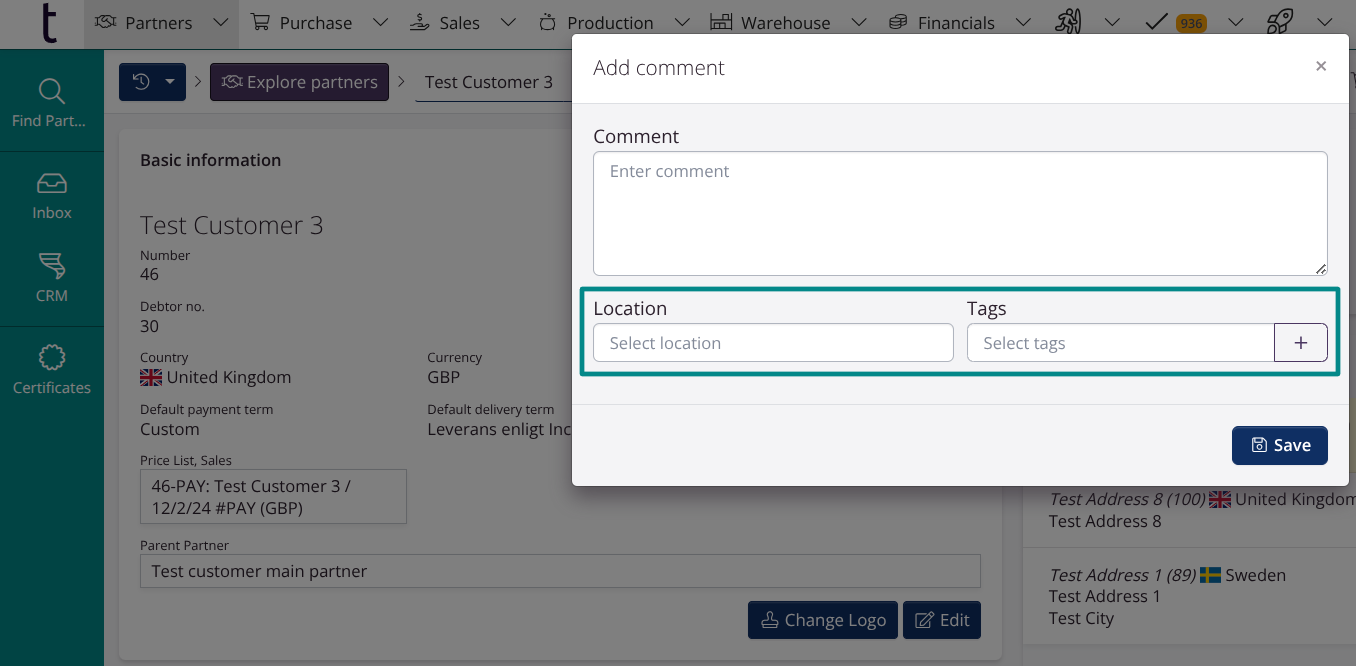Click the Explore partners breadcrumb link
Image resolution: width=1356 pixels, height=666 pixels.
[299, 81]
